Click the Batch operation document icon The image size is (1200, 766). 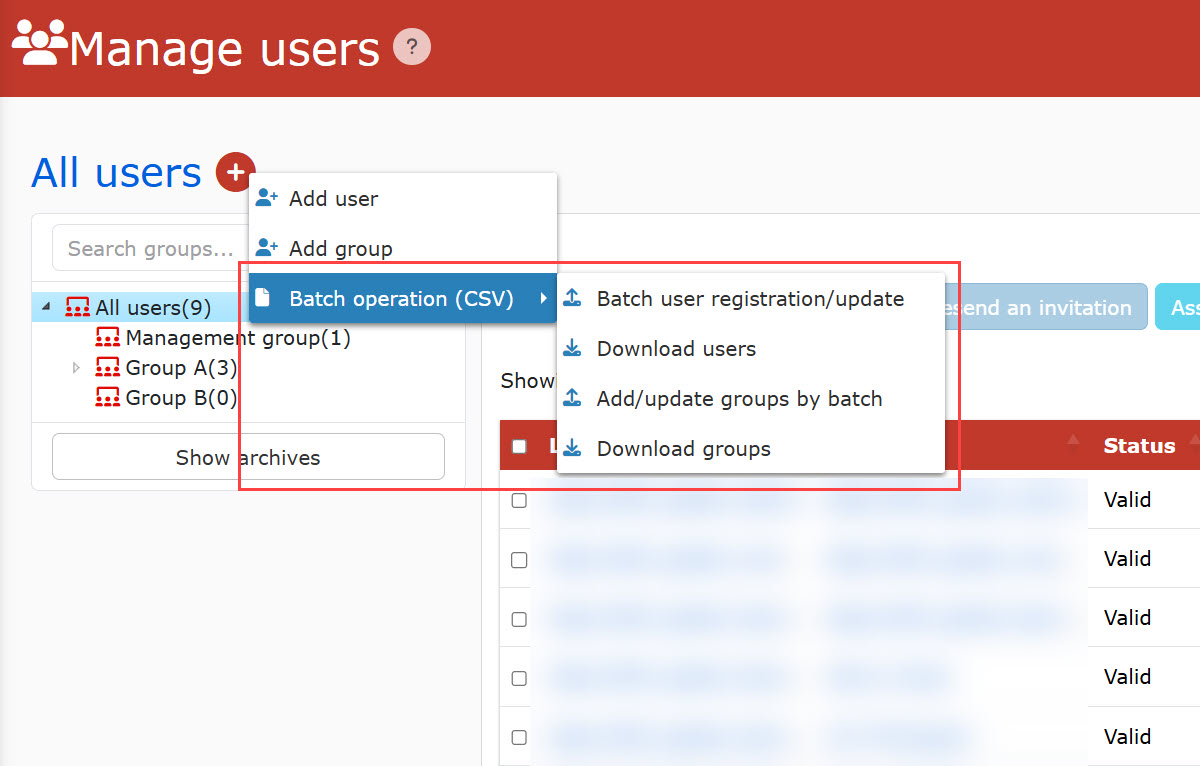263,298
